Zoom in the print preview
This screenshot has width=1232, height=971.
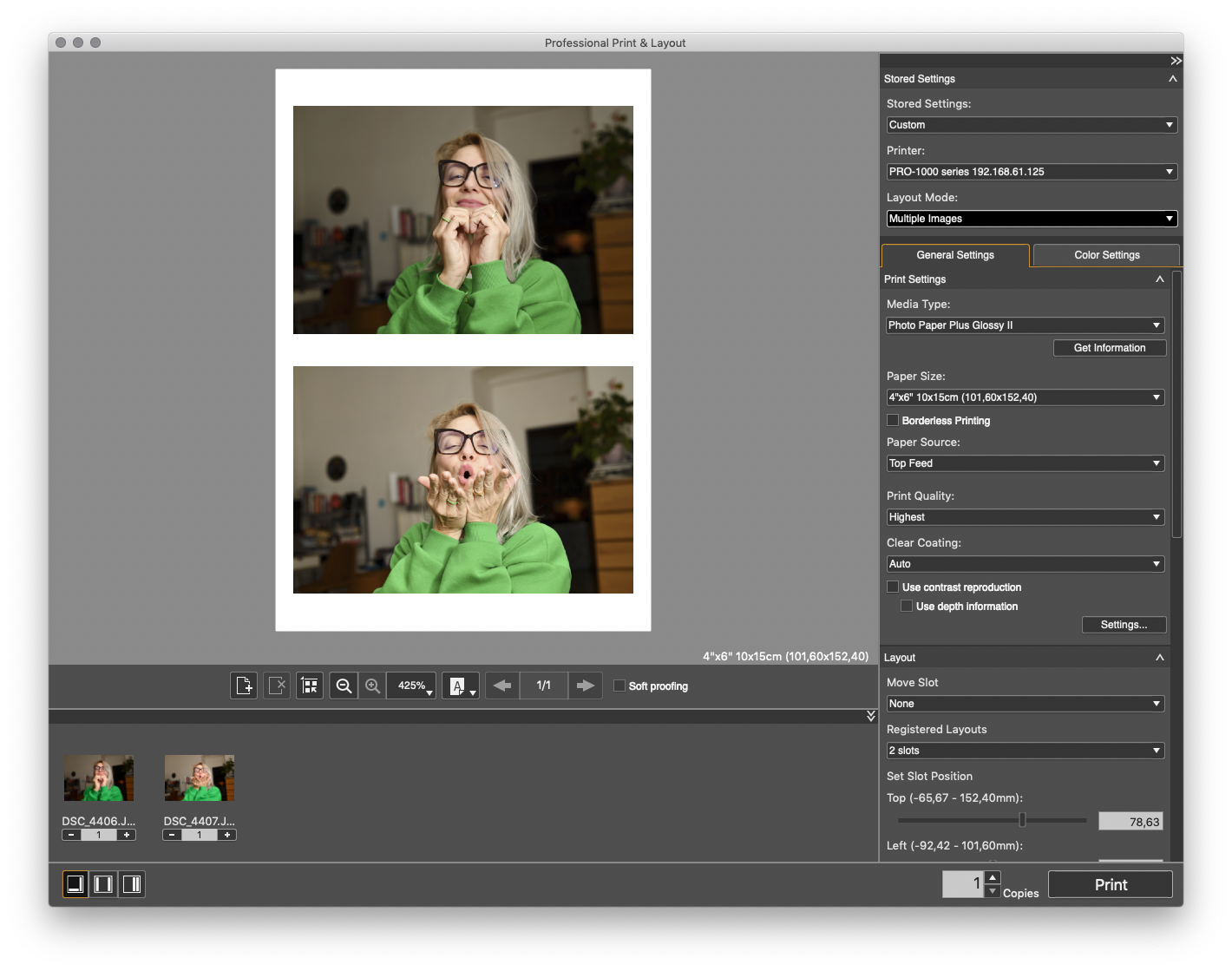click(372, 686)
